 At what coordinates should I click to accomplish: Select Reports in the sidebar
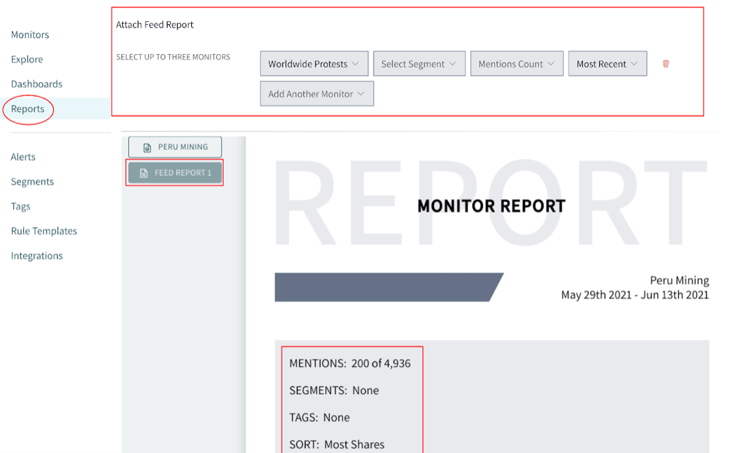click(x=28, y=109)
